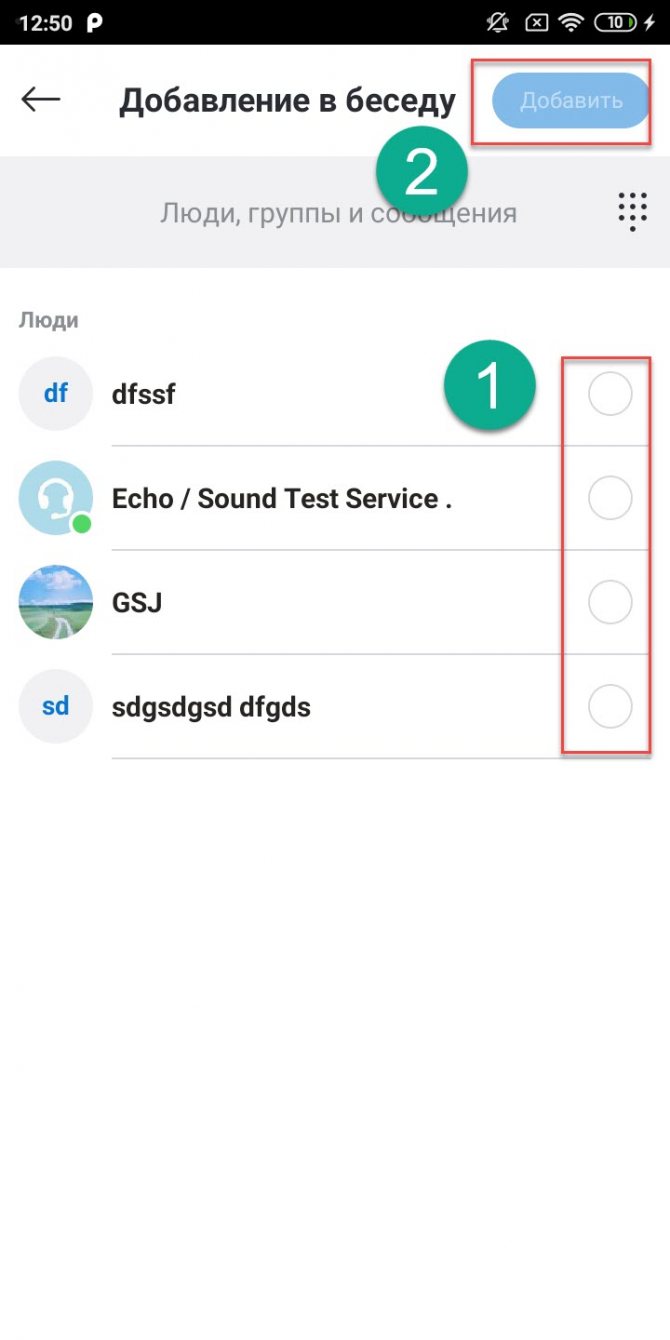This screenshot has height=1340, width=670.
Task: Tap the Echo Sound Test headset avatar
Action: [56, 498]
